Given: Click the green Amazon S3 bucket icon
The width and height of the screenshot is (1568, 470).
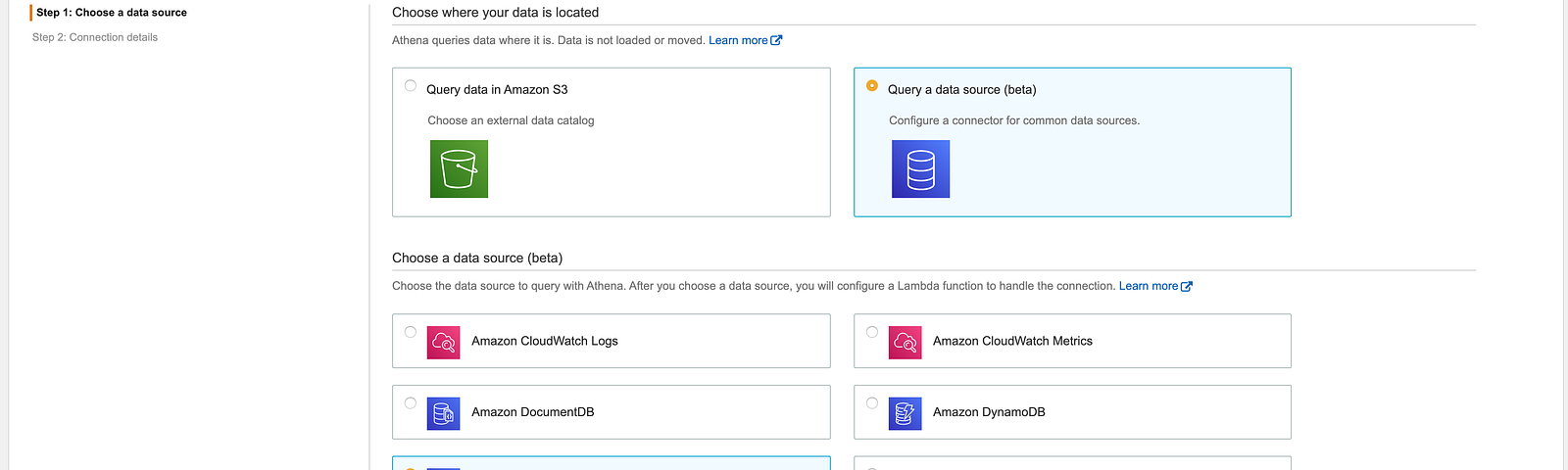Looking at the screenshot, I should pyautogui.click(x=459, y=168).
